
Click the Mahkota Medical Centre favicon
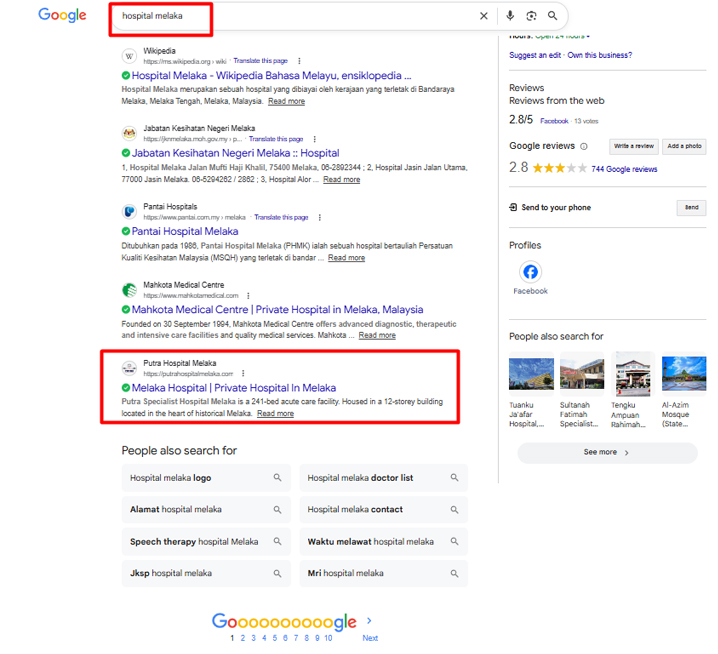click(x=129, y=290)
